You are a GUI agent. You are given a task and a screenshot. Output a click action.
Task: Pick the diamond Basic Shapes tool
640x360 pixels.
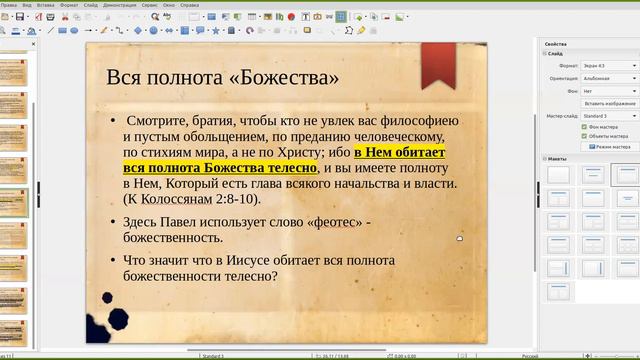[x=138, y=31]
